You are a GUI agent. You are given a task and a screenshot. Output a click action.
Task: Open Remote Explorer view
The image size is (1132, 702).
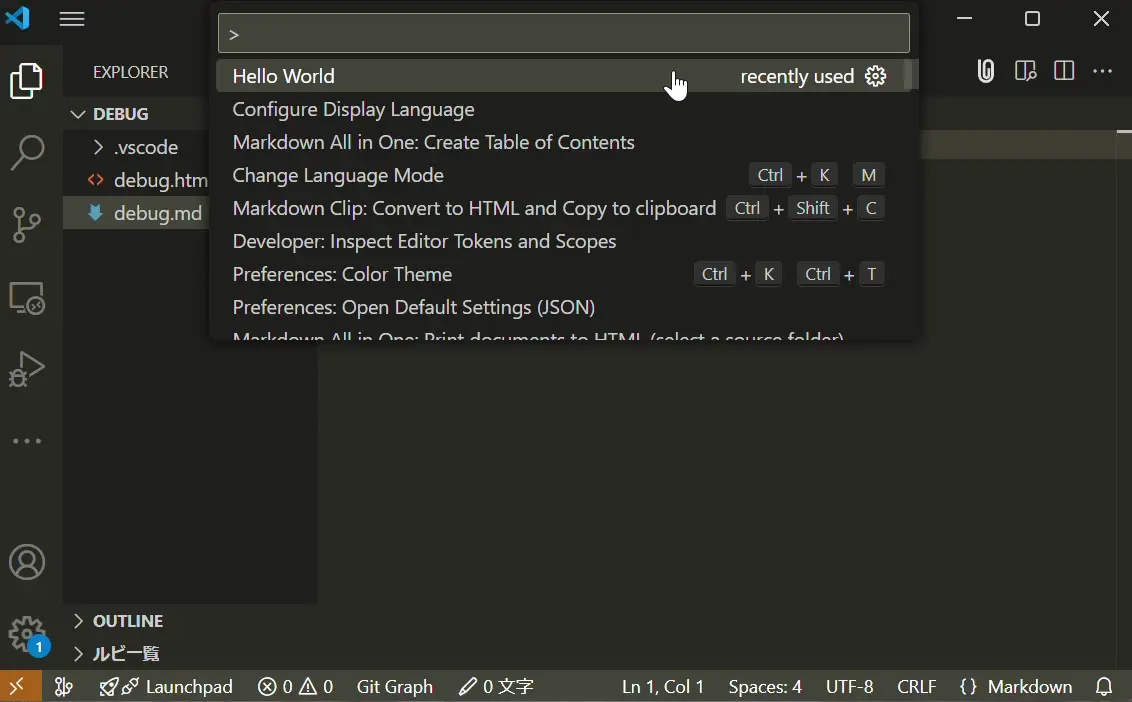click(x=27, y=298)
